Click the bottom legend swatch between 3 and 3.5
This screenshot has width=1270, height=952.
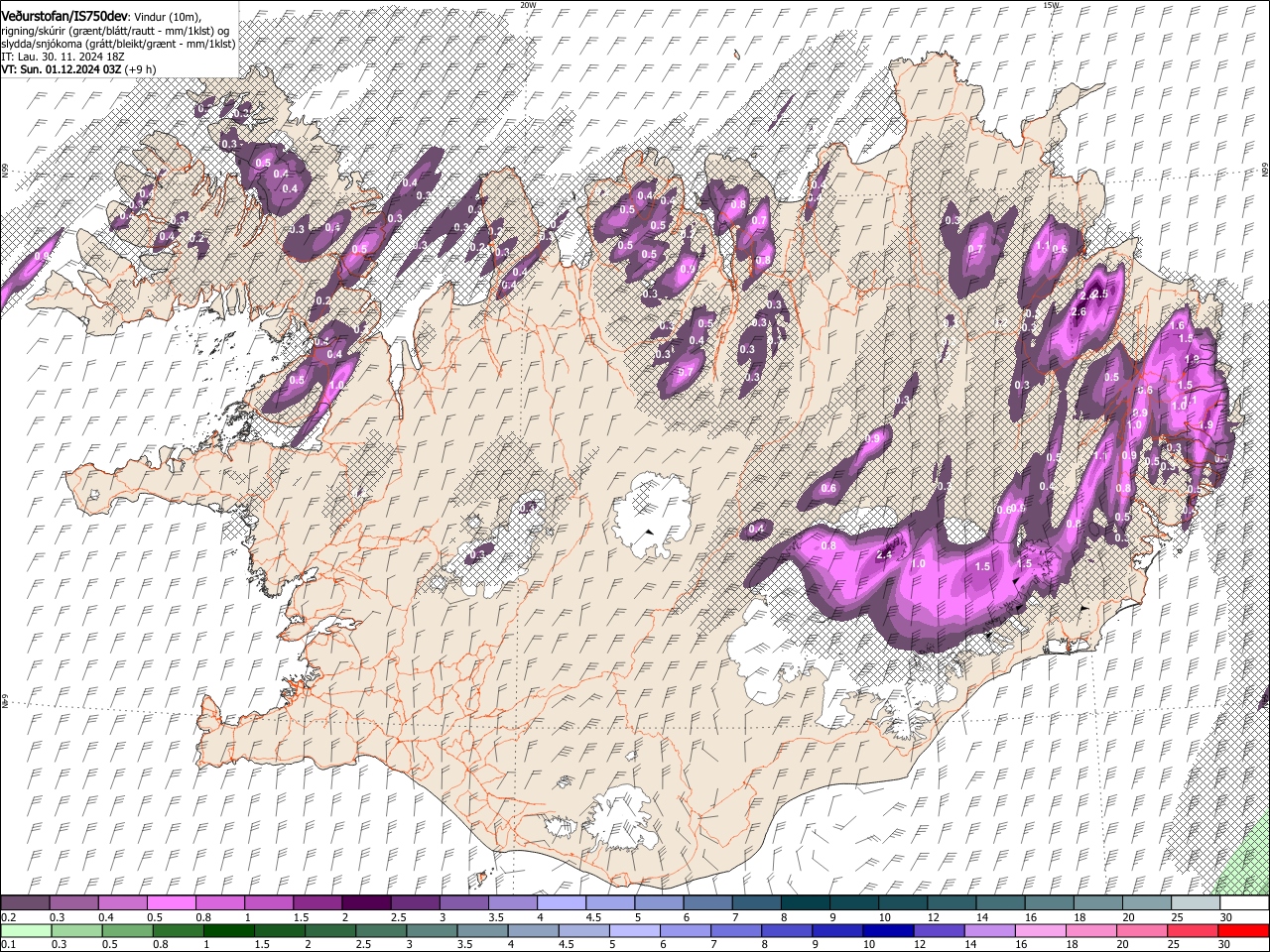pos(432,931)
